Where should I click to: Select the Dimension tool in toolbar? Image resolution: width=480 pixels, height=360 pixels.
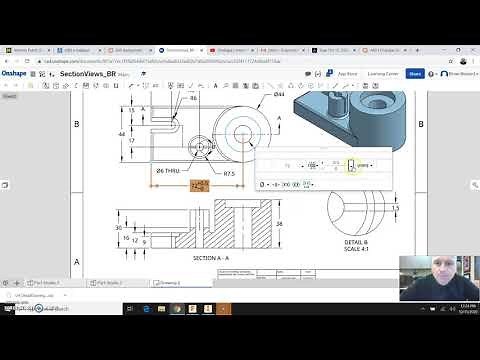coord(131,86)
